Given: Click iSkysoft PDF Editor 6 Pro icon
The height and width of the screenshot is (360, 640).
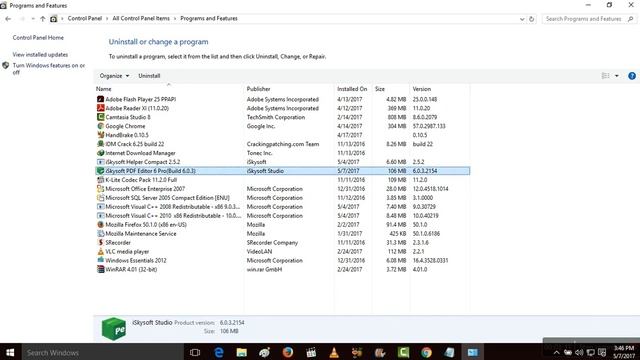Looking at the screenshot, I should click(100, 171).
